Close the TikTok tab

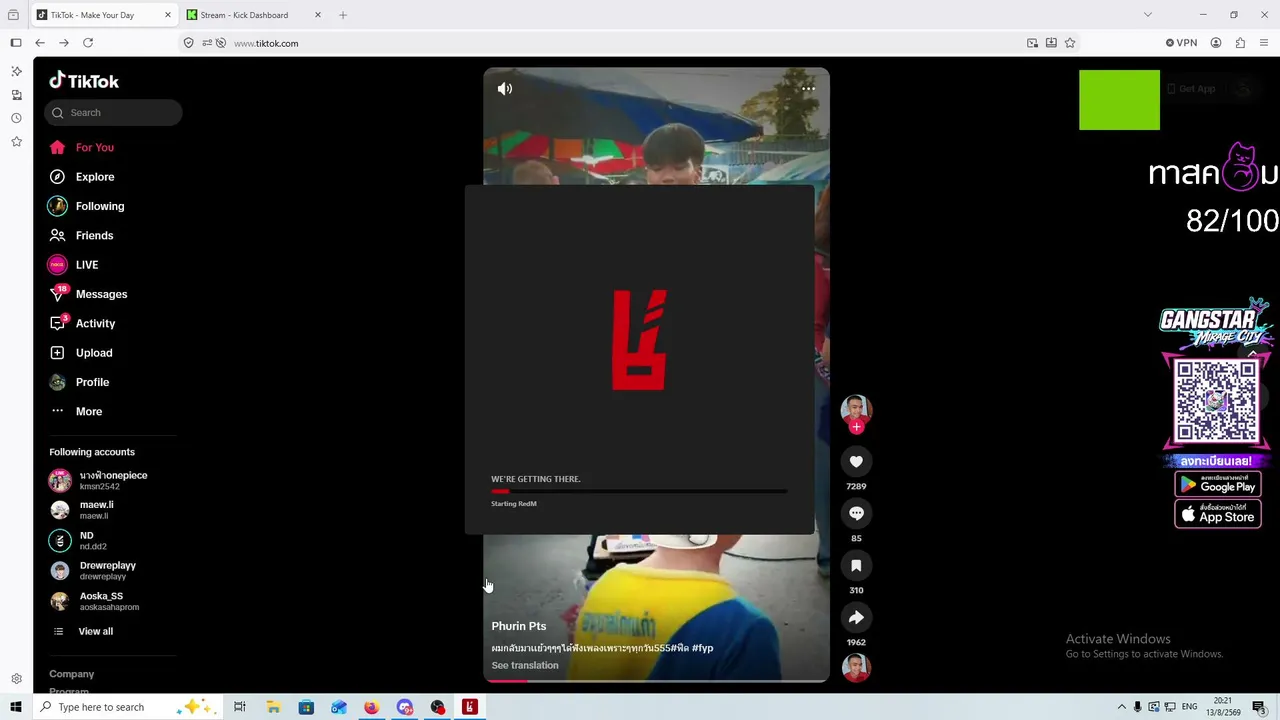click(x=168, y=15)
